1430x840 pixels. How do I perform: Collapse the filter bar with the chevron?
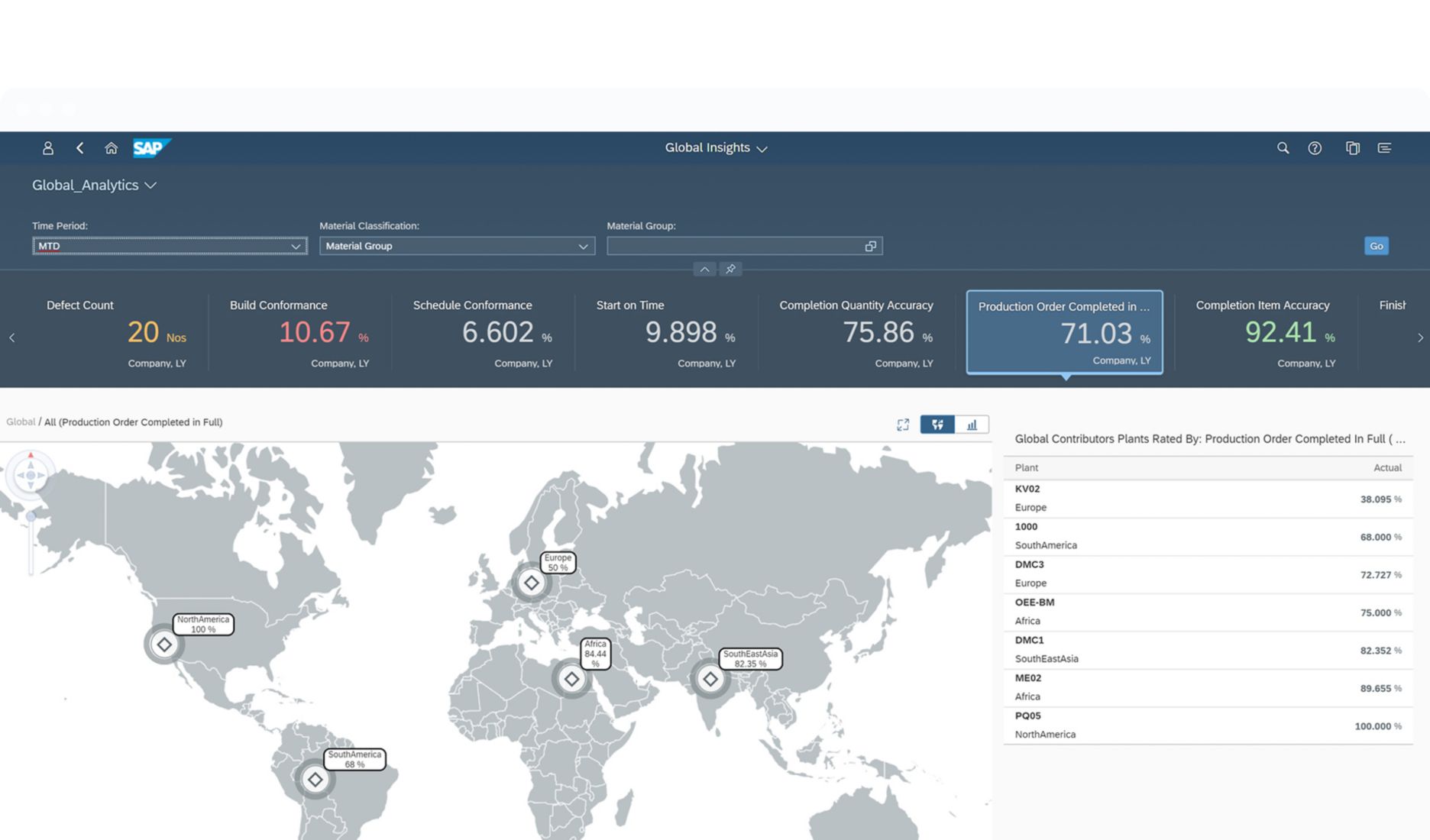tap(704, 269)
